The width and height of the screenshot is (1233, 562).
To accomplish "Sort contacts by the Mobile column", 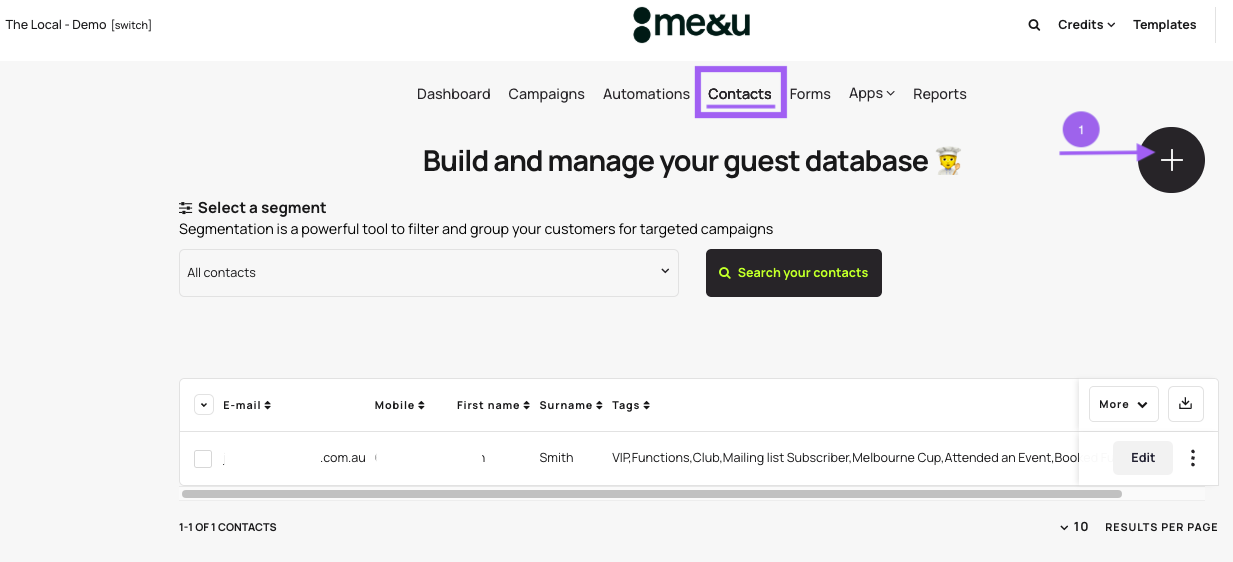I will [399, 405].
